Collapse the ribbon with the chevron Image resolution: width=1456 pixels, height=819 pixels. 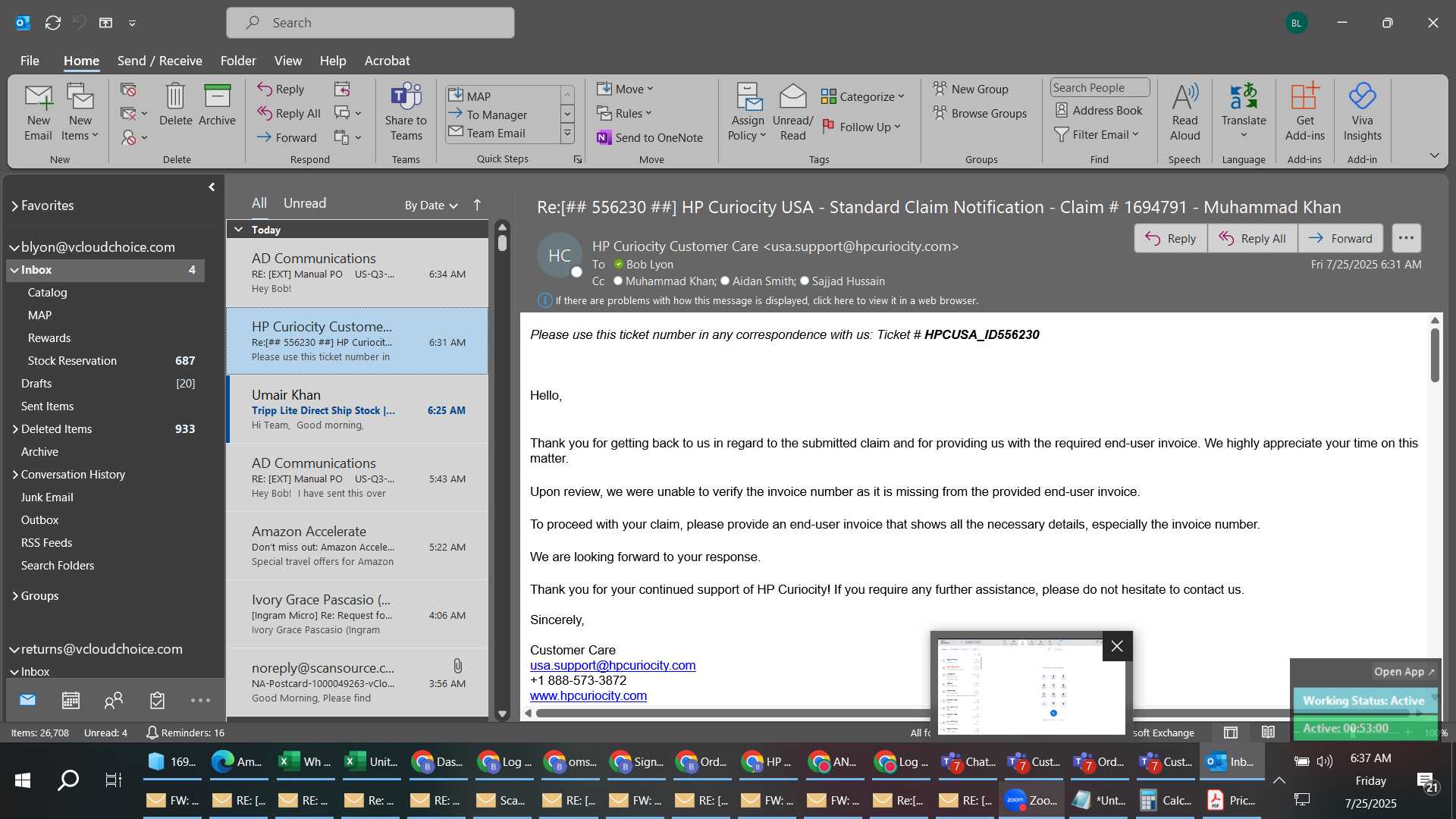coord(1434,155)
